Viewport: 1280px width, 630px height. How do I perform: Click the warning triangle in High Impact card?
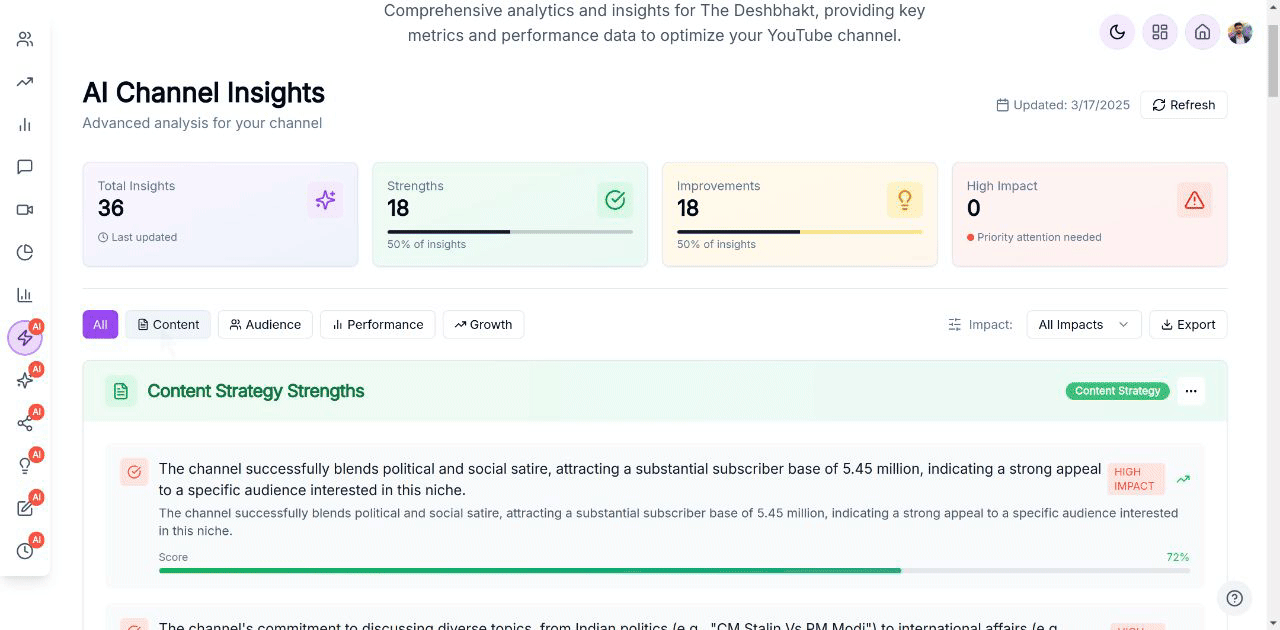click(x=1194, y=200)
